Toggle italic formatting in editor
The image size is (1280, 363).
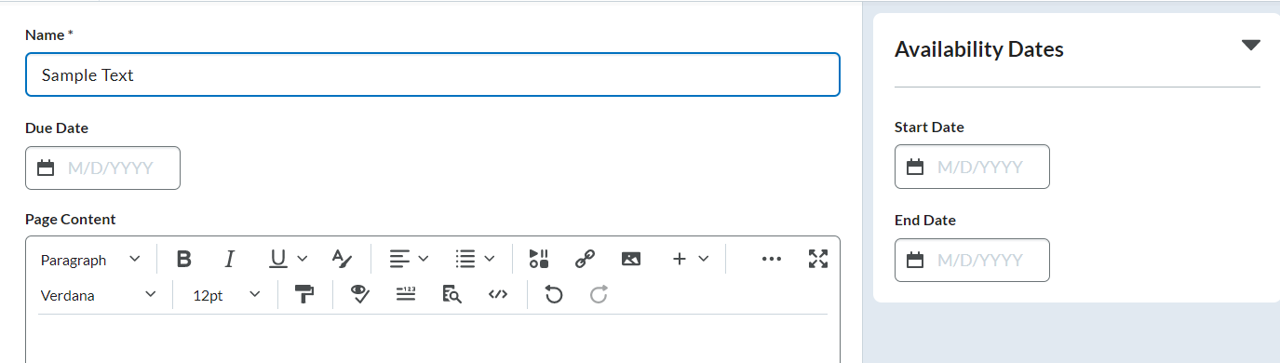[229, 259]
